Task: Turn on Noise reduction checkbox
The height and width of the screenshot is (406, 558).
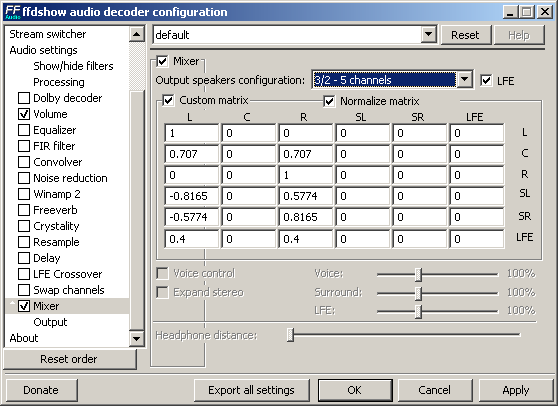Action: [x=24, y=178]
